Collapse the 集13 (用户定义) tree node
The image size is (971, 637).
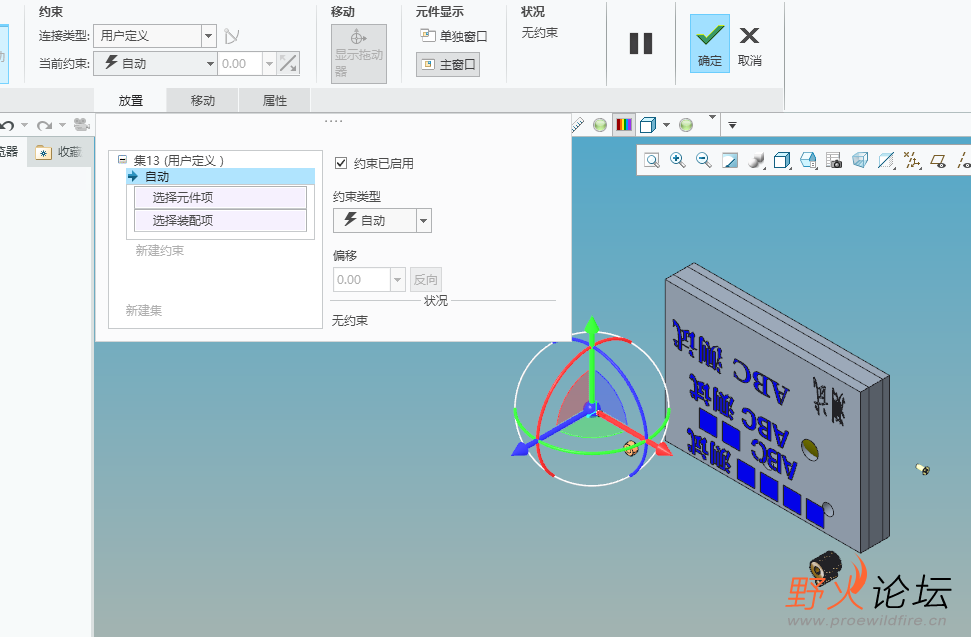123,160
